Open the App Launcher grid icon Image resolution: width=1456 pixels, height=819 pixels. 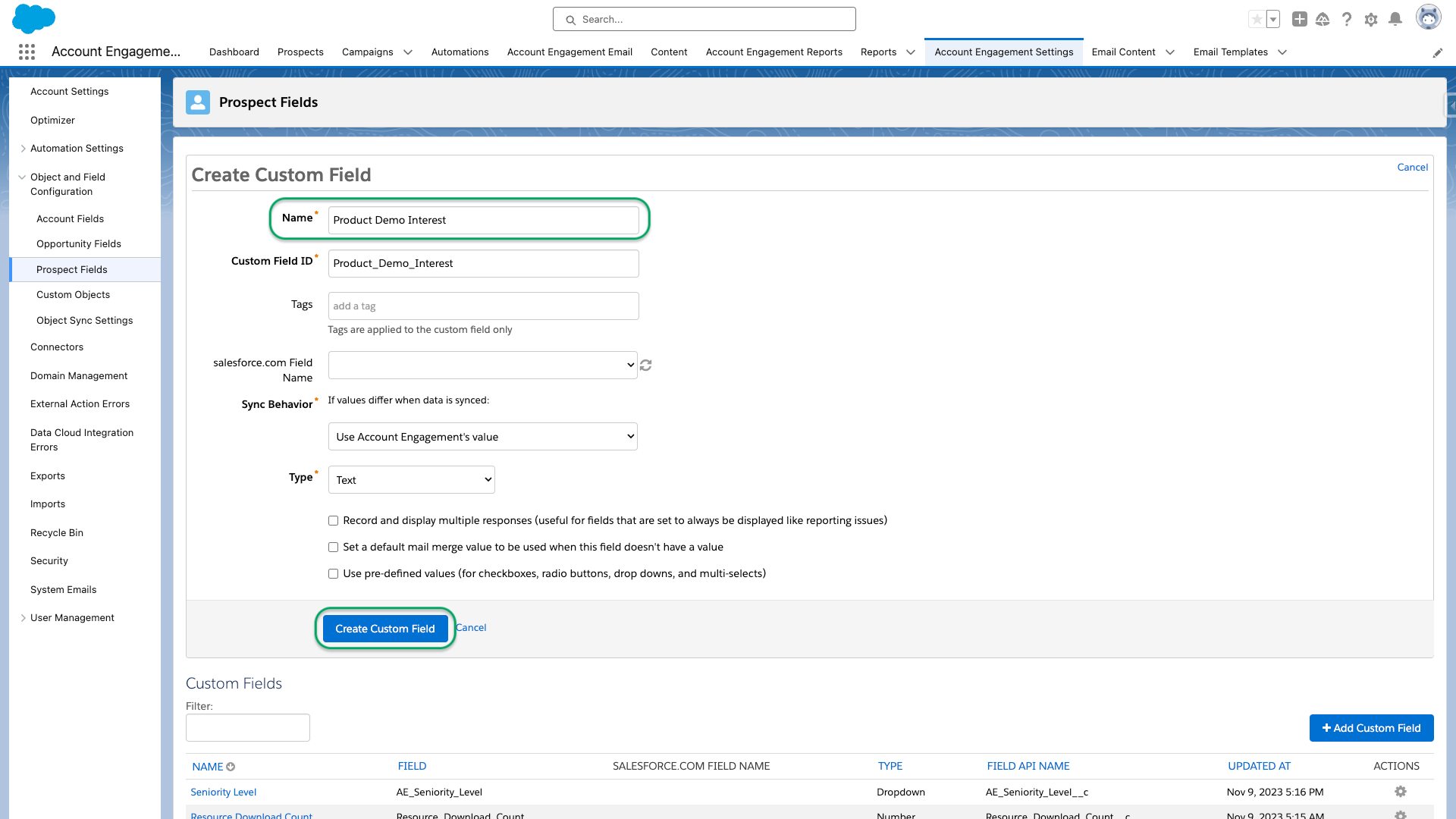click(x=27, y=52)
